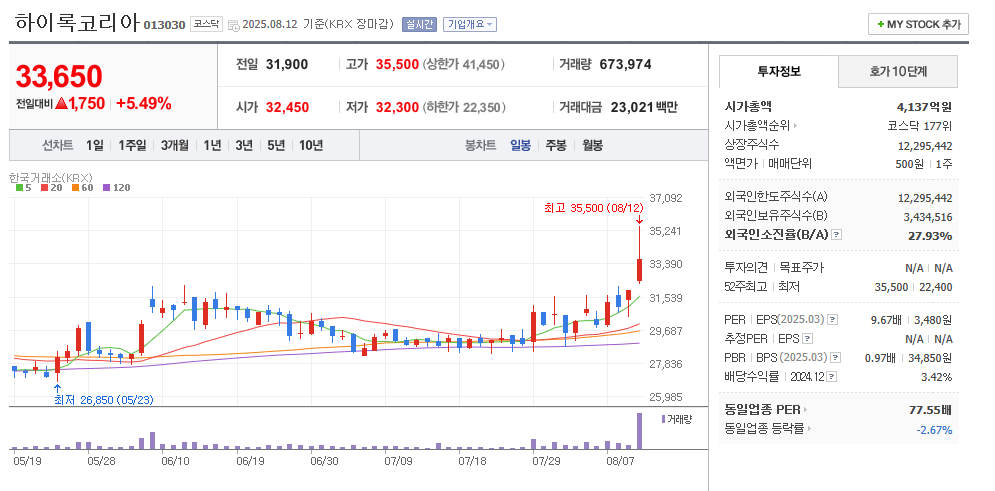
Task: Select the 주봉 candlestick chart
Action: tap(556, 145)
